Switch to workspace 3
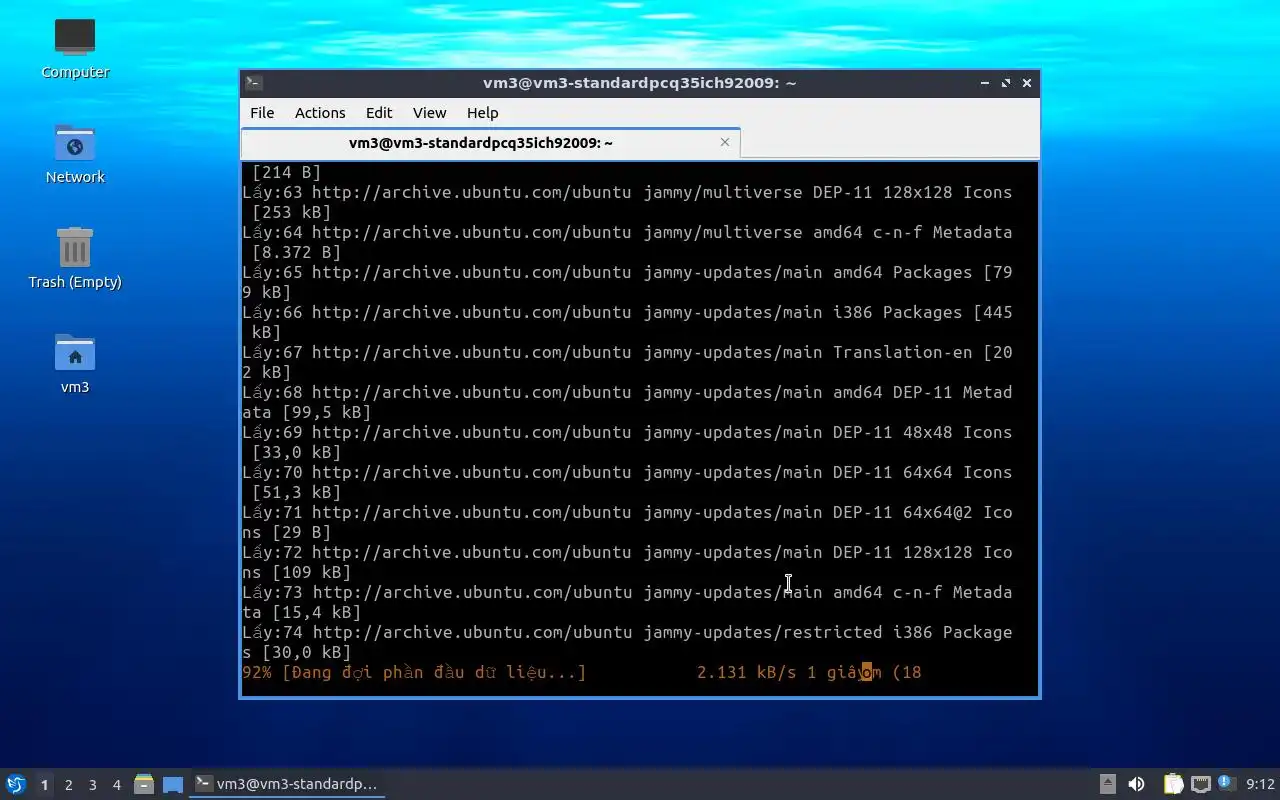Viewport: 1280px width, 800px height. coord(93,785)
